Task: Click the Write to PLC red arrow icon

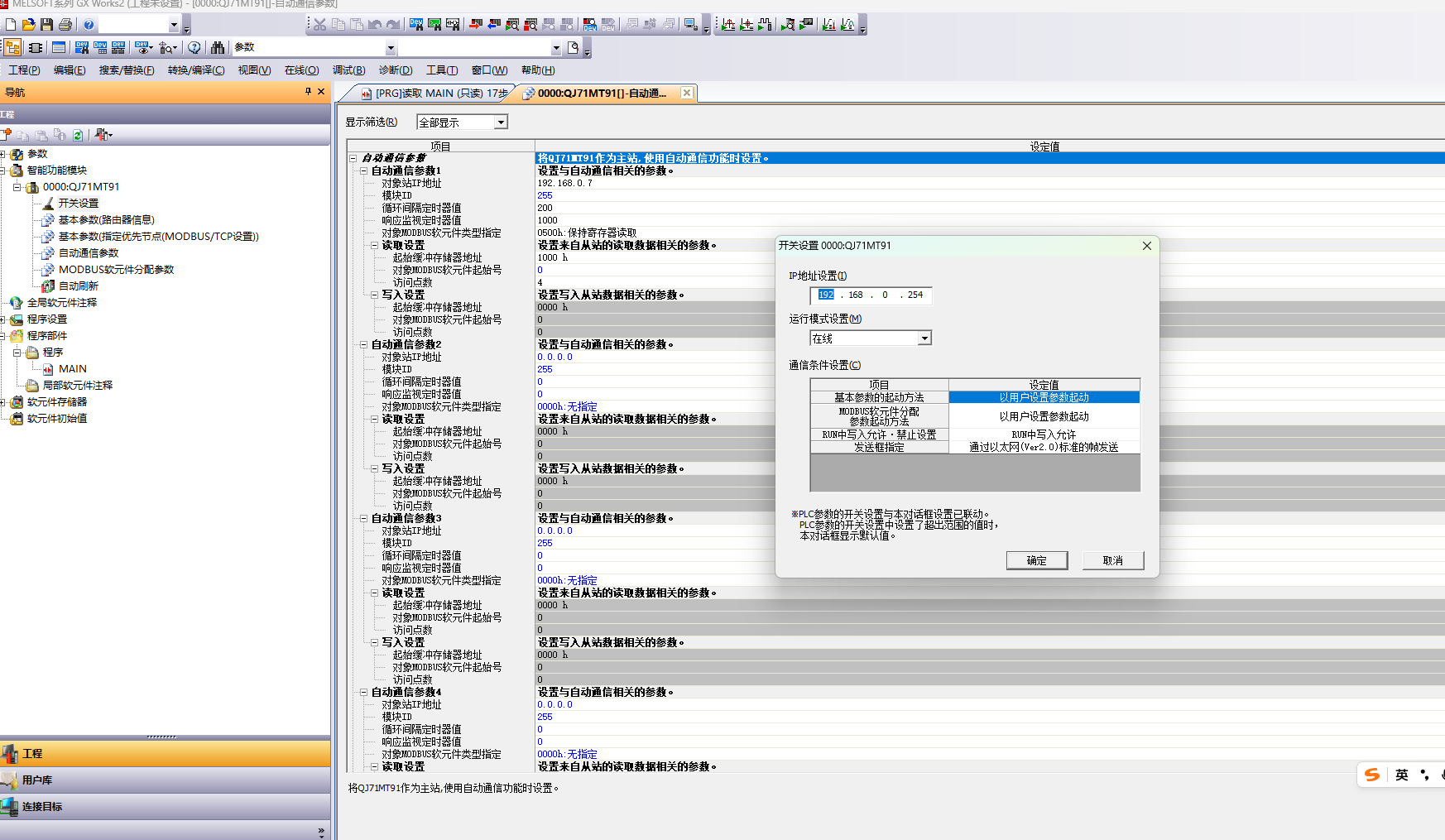Action: [x=476, y=25]
